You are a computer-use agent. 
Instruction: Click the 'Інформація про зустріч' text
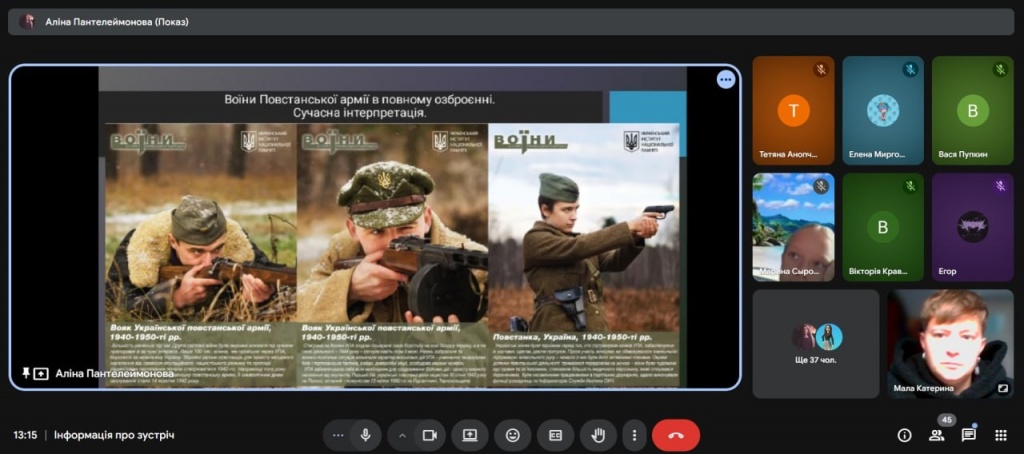114,435
